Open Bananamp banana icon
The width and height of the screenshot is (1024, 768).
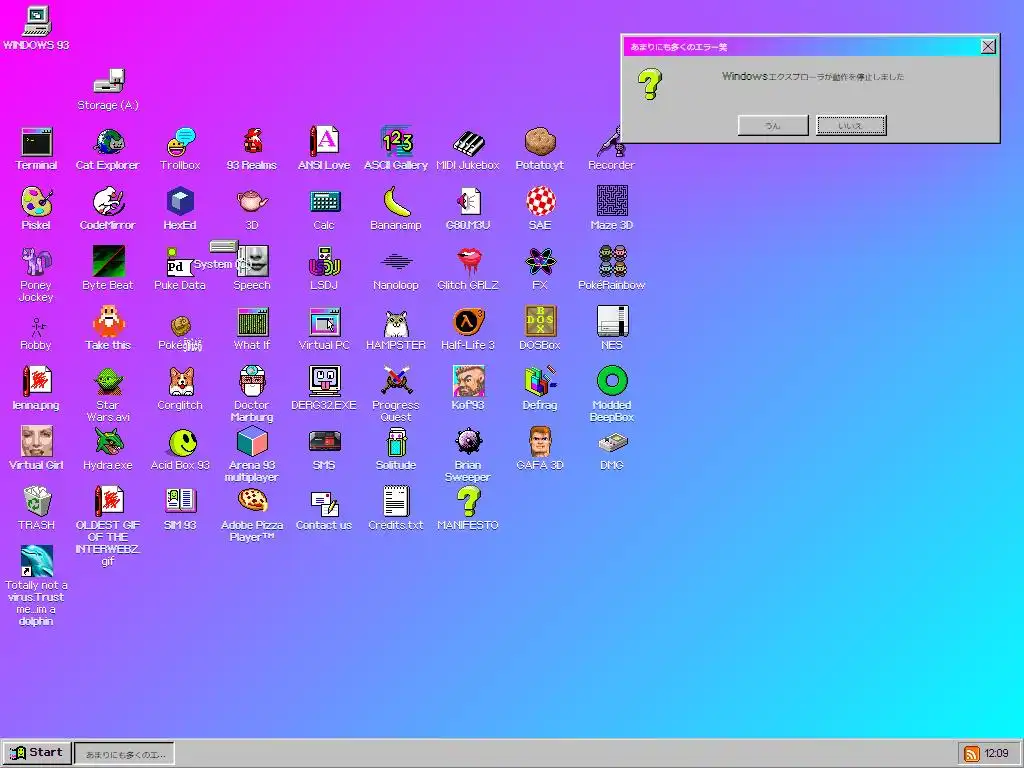396,202
